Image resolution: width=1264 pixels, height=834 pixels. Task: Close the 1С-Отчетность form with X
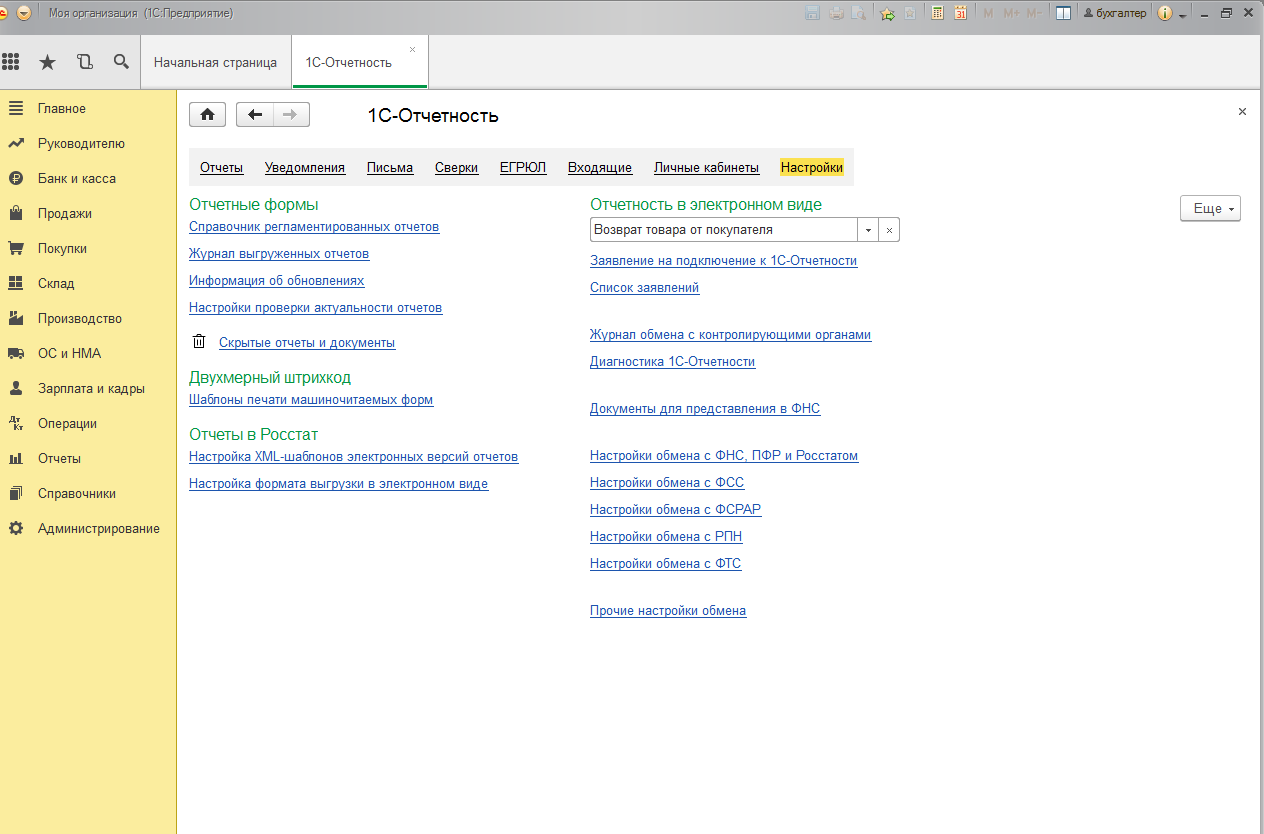click(x=1242, y=112)
